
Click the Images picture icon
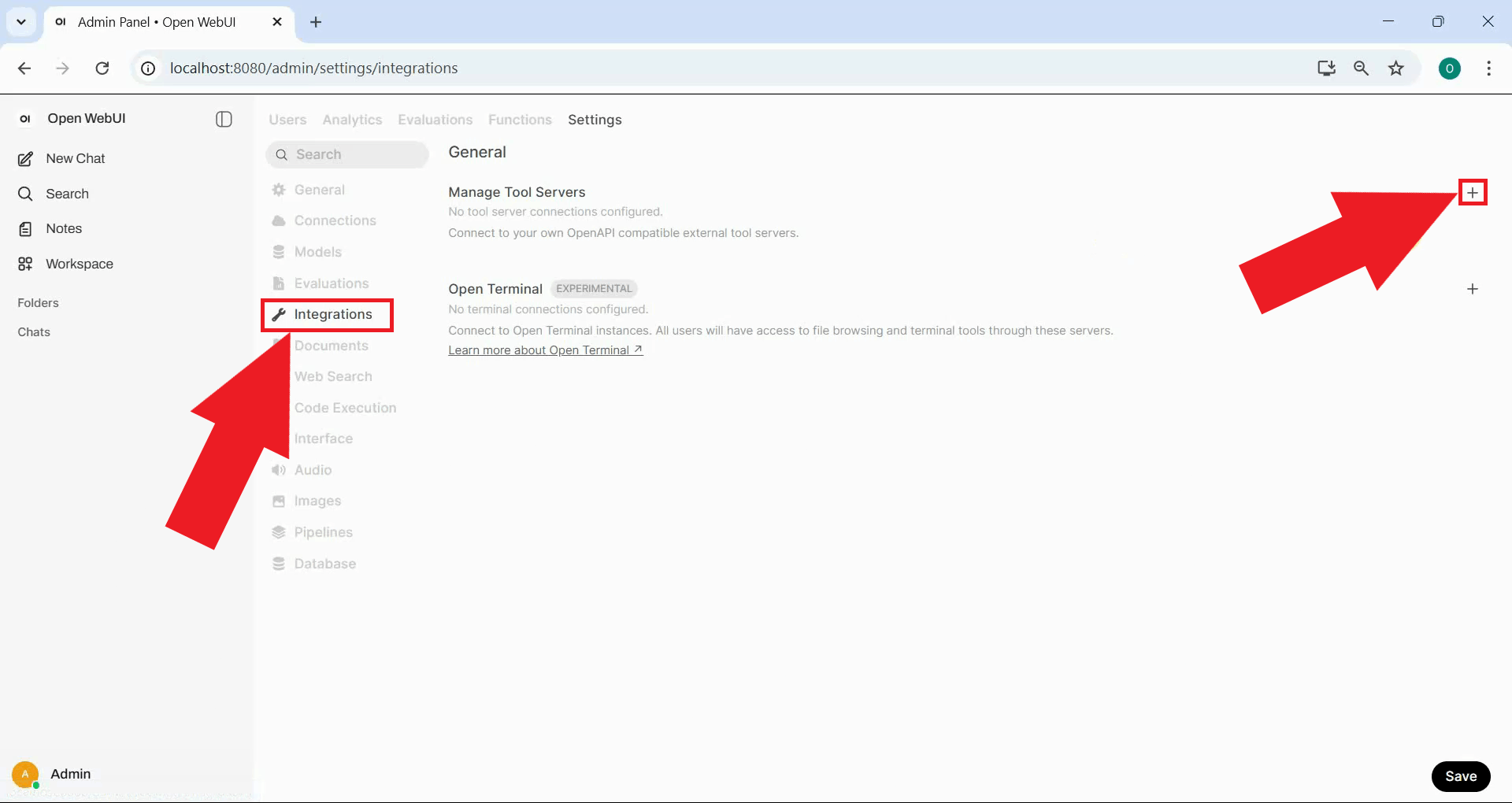pyautogui.click(x=279, y=501)
